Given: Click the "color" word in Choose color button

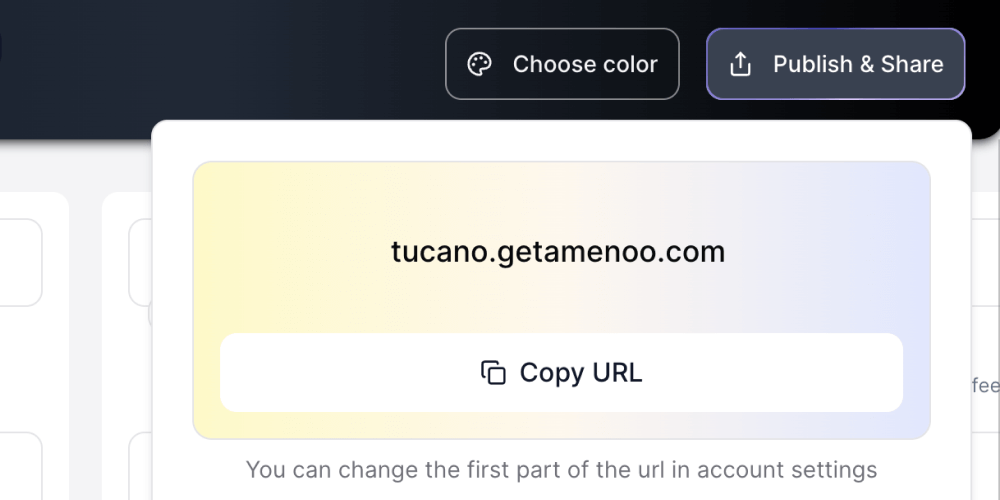Looking at the screenshot, I should click(x=626, y=64).
